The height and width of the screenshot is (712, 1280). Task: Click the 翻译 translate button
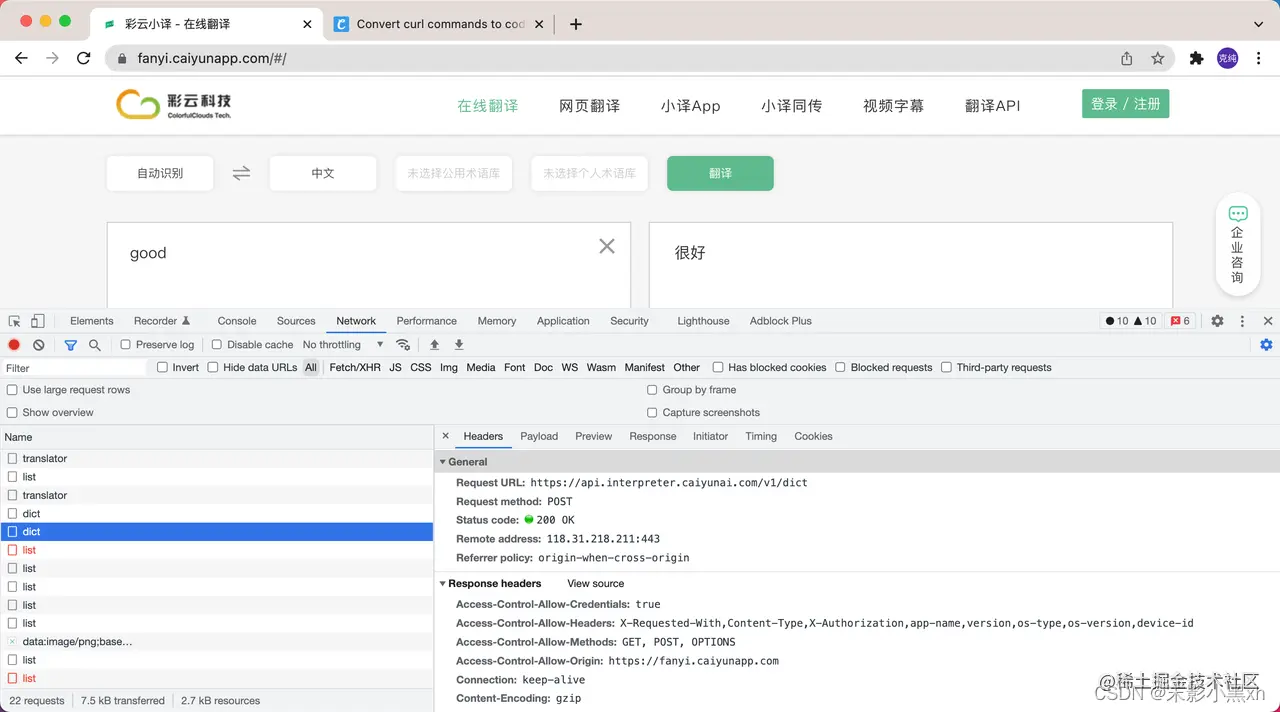[x=720, y=173]
